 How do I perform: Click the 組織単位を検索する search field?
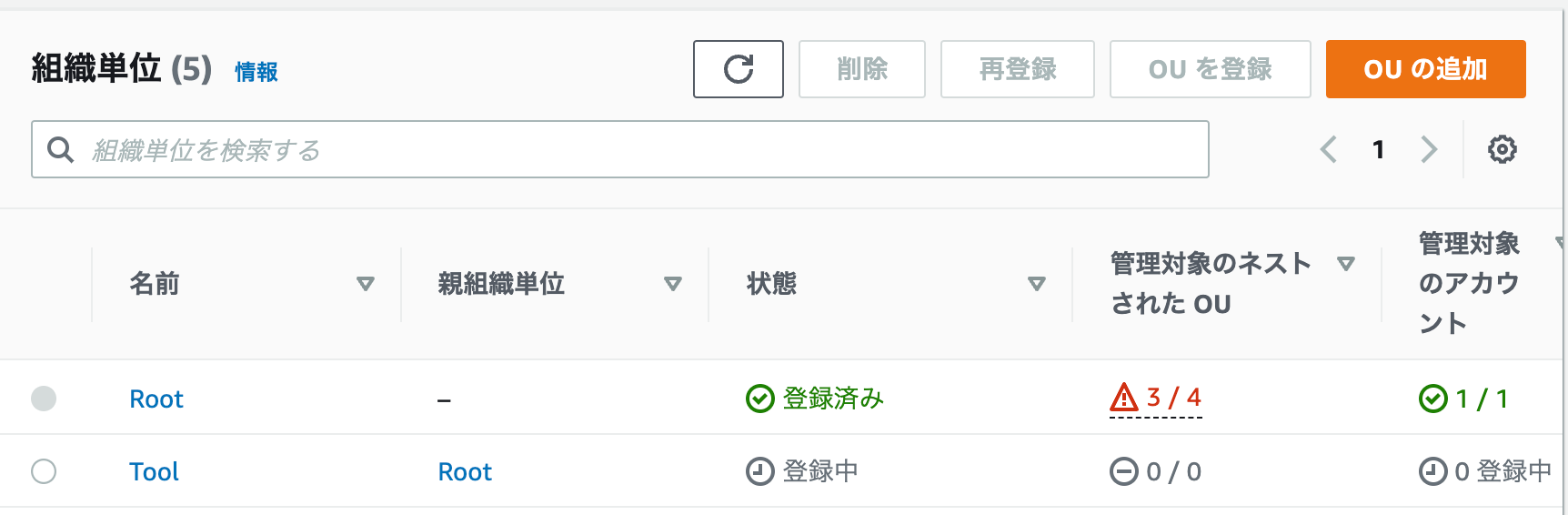(x=620, y=149)
